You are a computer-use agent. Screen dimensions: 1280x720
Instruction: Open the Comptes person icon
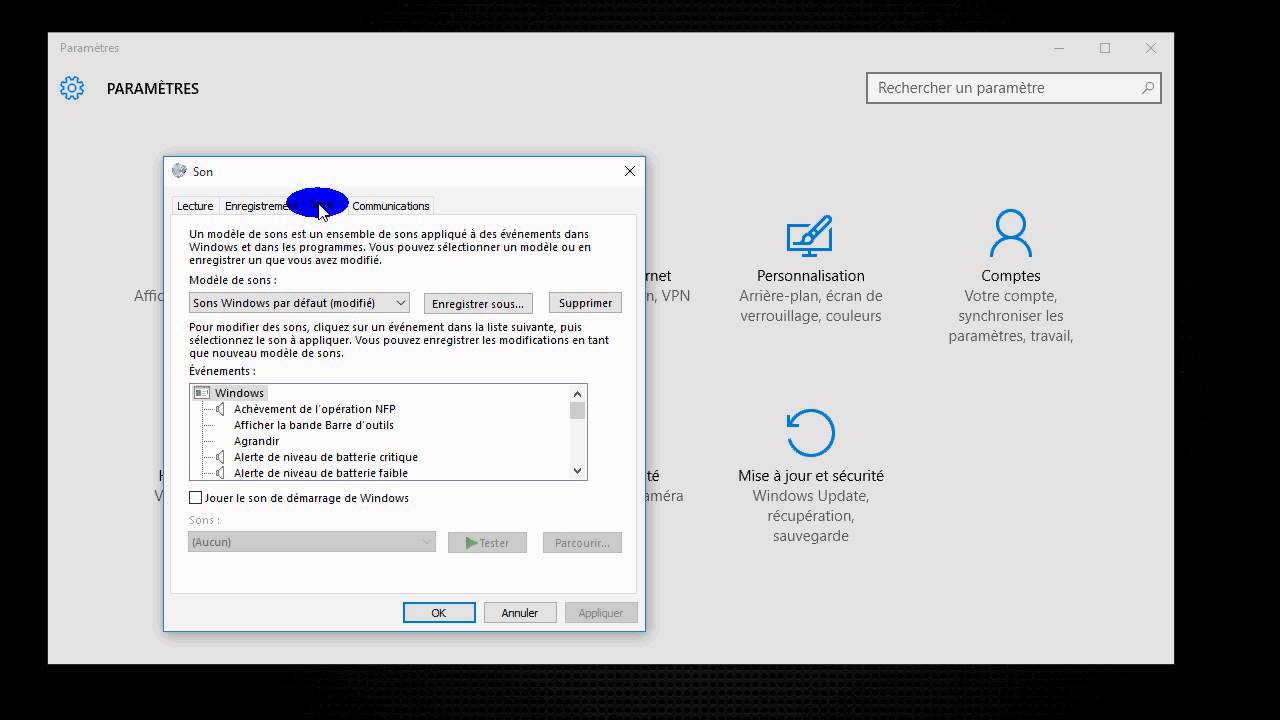tap(1010, 234)
